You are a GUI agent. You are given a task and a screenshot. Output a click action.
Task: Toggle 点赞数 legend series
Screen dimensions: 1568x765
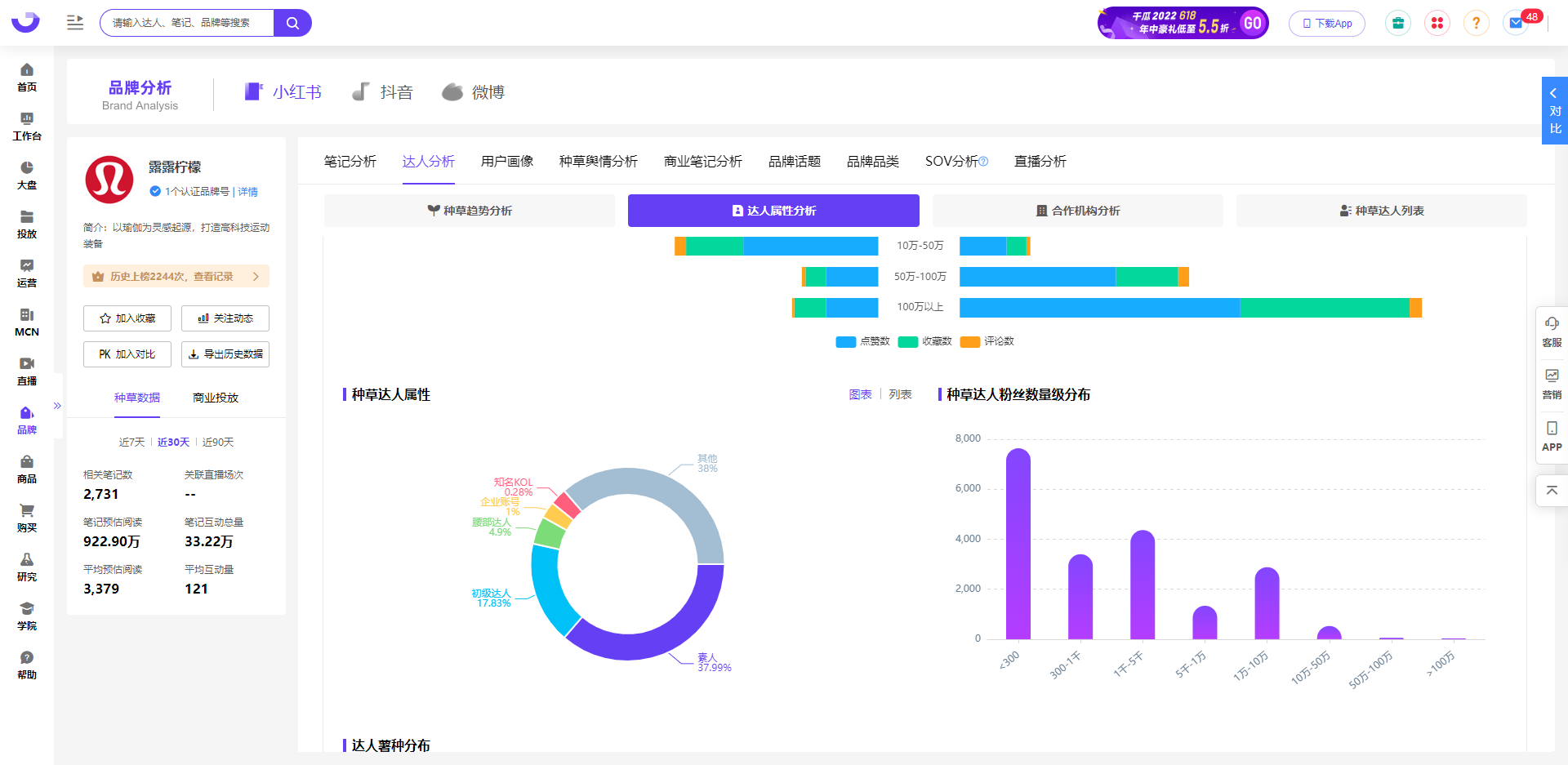862,341
